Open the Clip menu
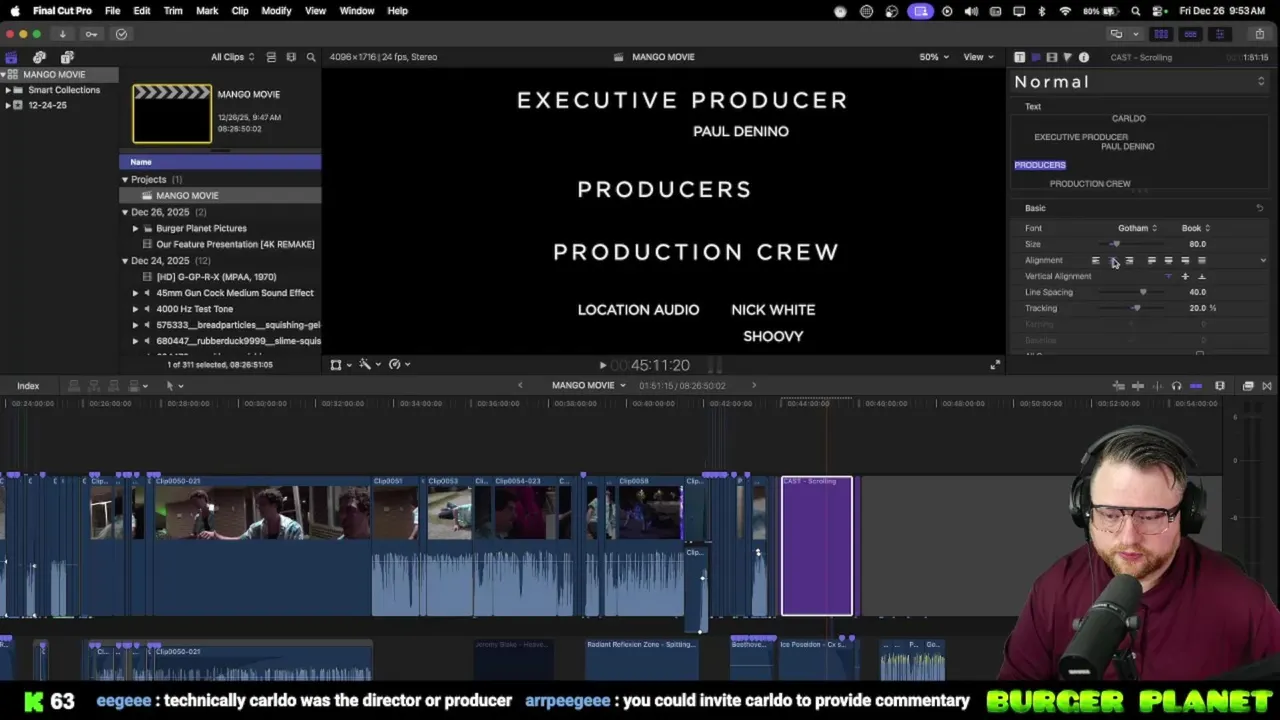Image resolution: width=1280 pixels, height=720 pixels. [240, 11]
